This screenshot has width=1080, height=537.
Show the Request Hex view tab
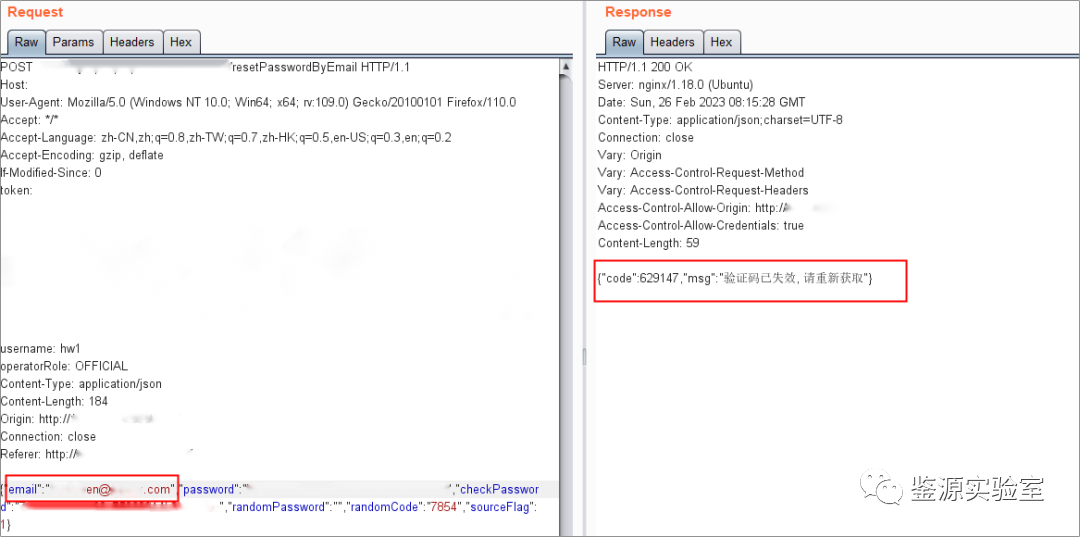tap(181, 42)
